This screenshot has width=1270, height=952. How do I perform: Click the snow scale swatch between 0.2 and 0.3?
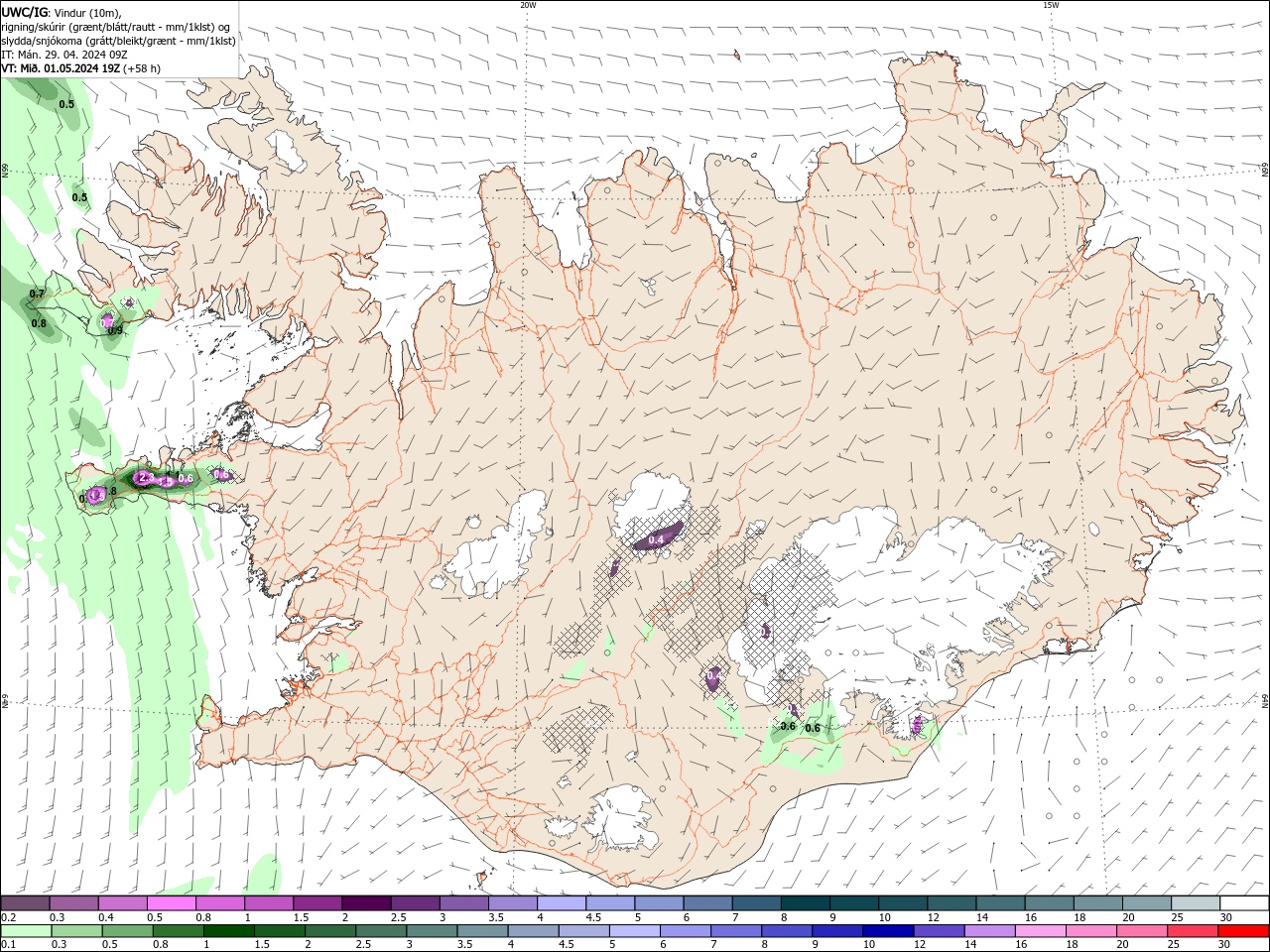point(25,903)
